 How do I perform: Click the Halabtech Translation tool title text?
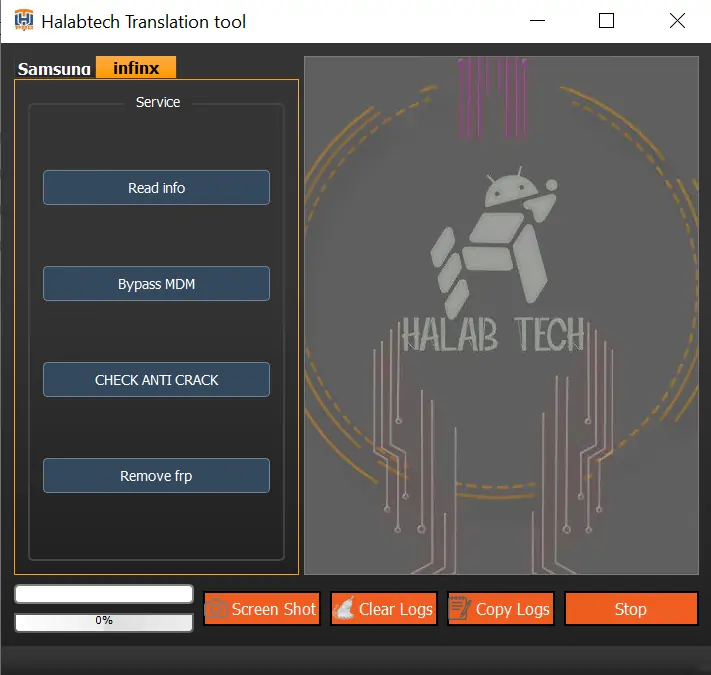(143, 22)
